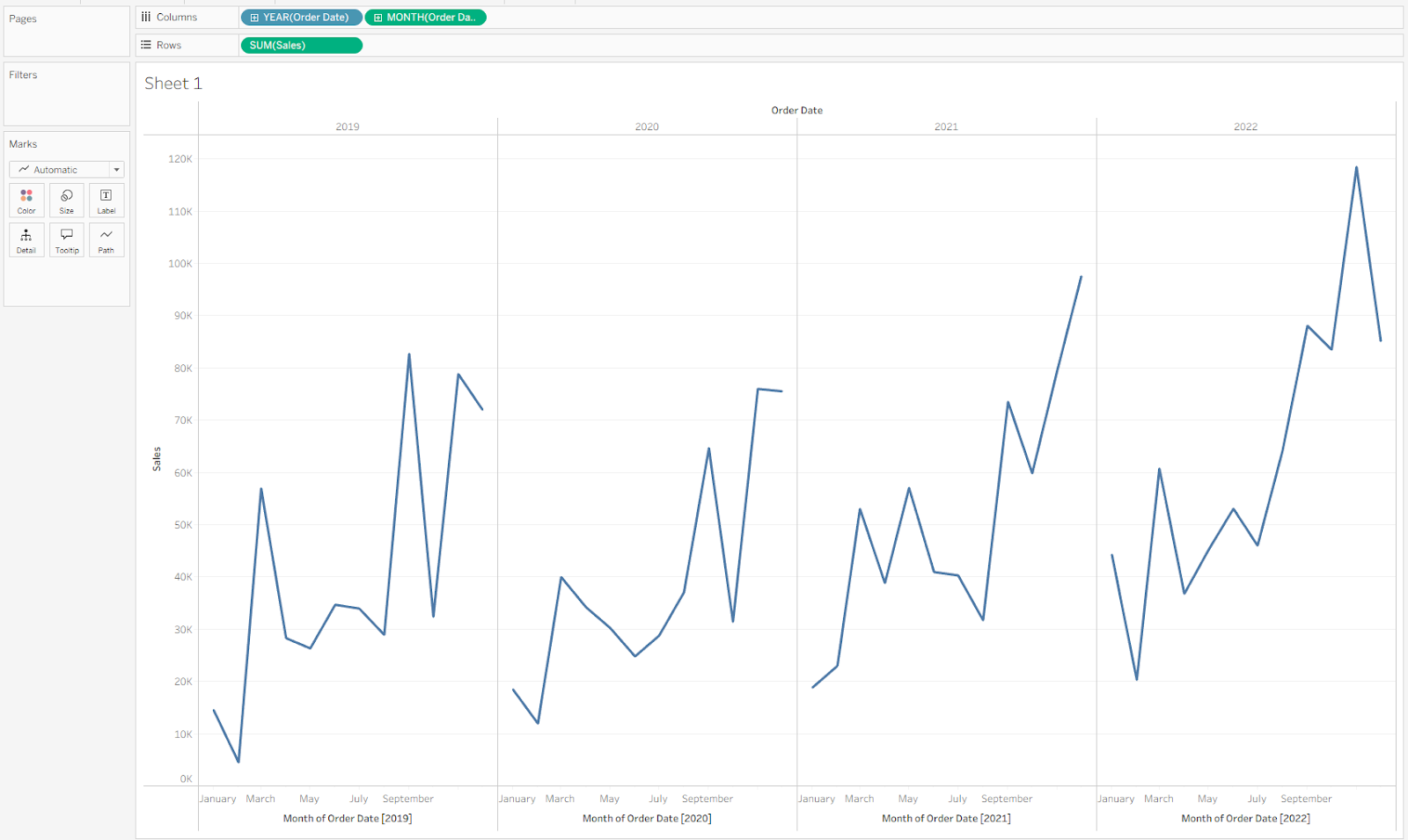Click the Columns shelf label

pos(177,17)
